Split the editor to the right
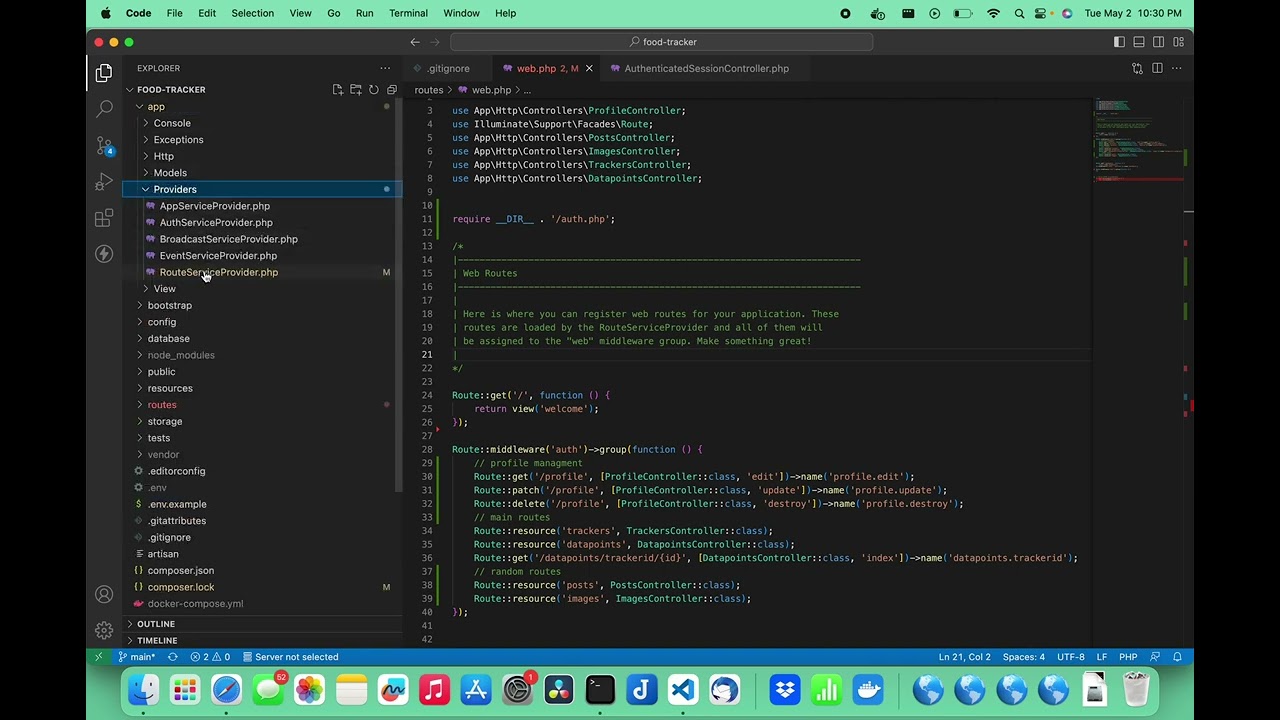1280x720 pixels. [x=1157, y=68]
